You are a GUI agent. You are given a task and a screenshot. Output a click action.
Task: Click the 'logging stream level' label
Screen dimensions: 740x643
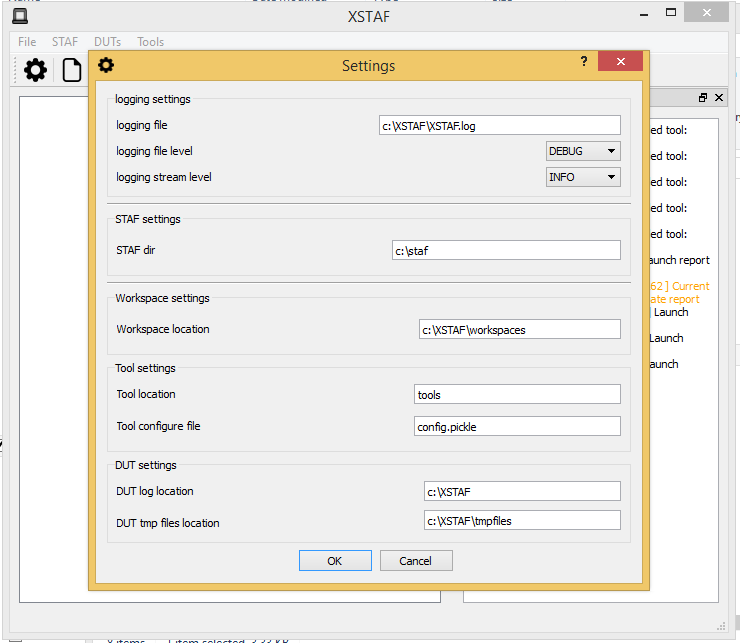point(164,177)
